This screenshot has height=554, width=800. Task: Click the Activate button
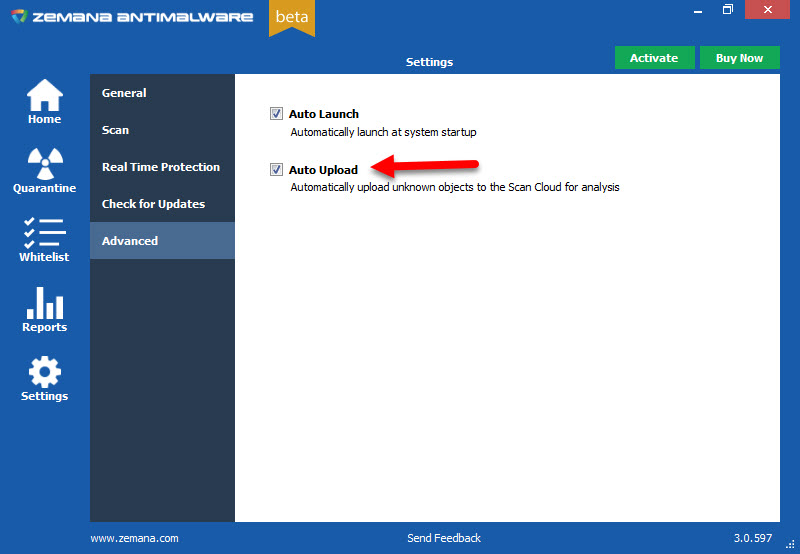coord(655,58)
